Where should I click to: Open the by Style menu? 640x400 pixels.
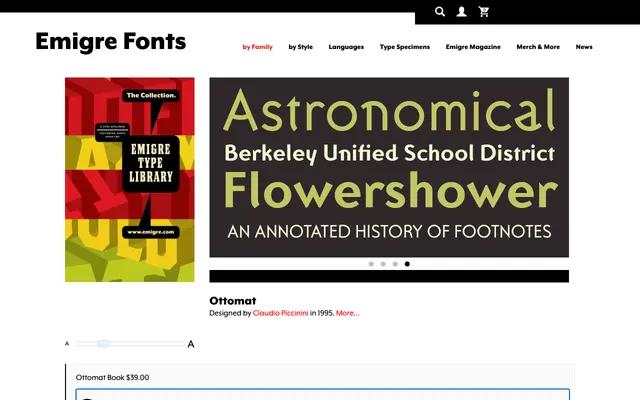(x=300, y=47)
